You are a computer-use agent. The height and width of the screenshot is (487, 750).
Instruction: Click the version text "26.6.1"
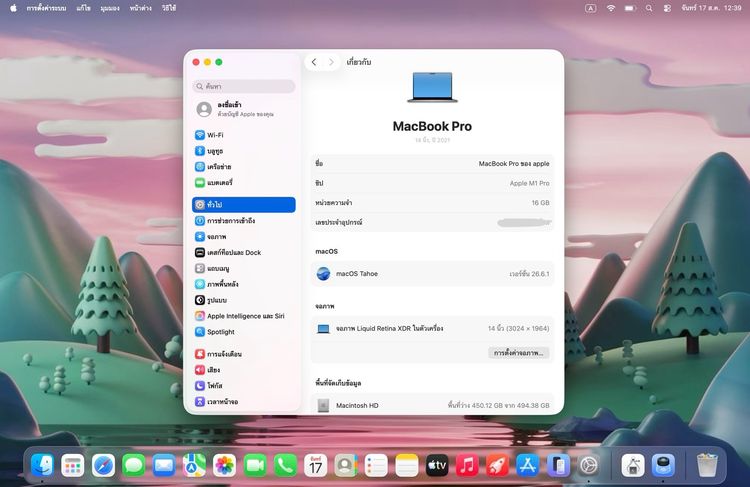click(x=540, y=274)
